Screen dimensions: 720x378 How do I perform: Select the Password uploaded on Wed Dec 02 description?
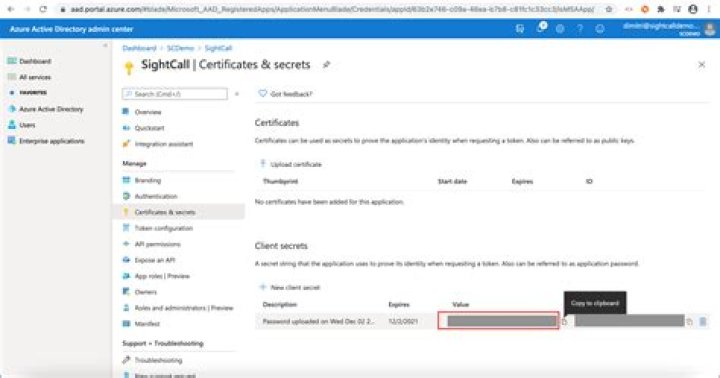pyautogui.click(x=318, y=322)
